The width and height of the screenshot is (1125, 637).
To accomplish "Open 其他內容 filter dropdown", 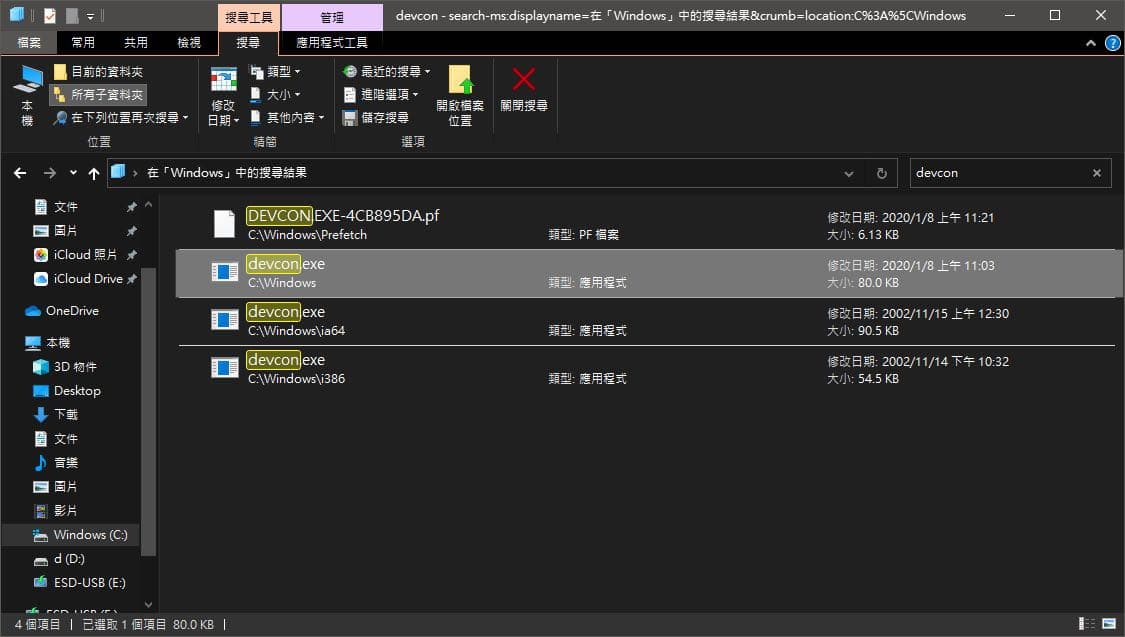I will (287, 118).
